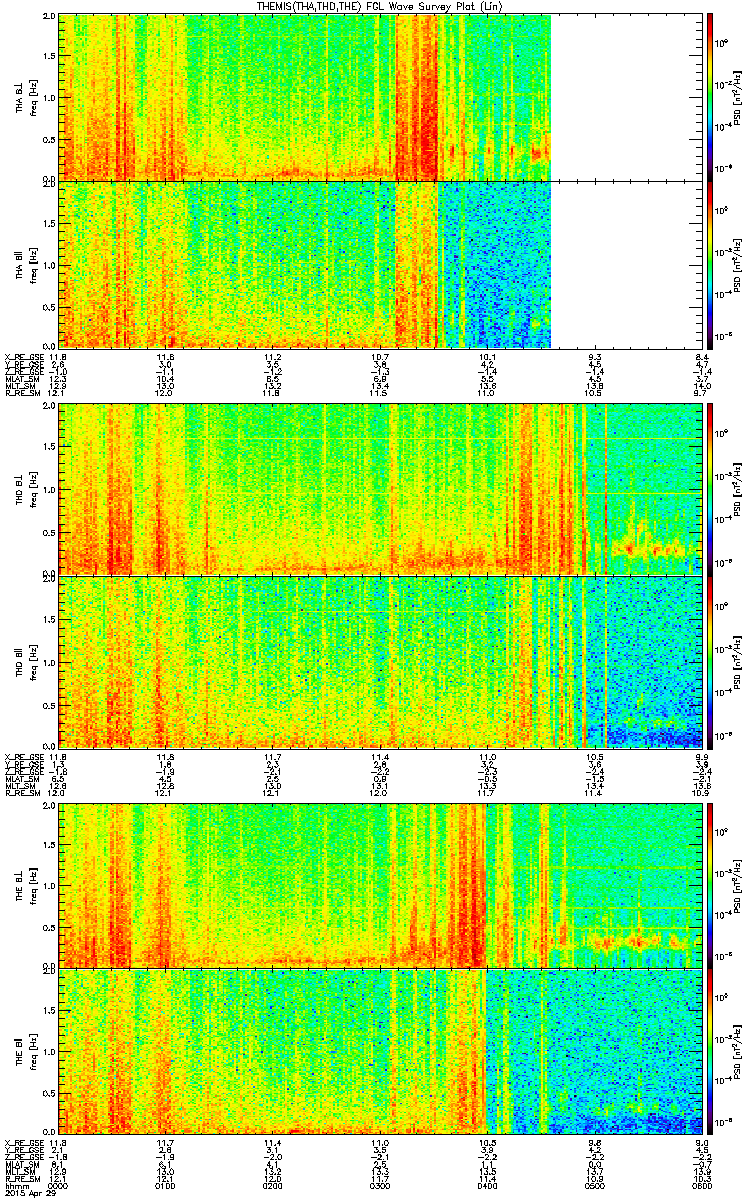Click the PSD color bar beside THE B-perpendicular
Screen dimensions: 750x1200
(709, 885)
